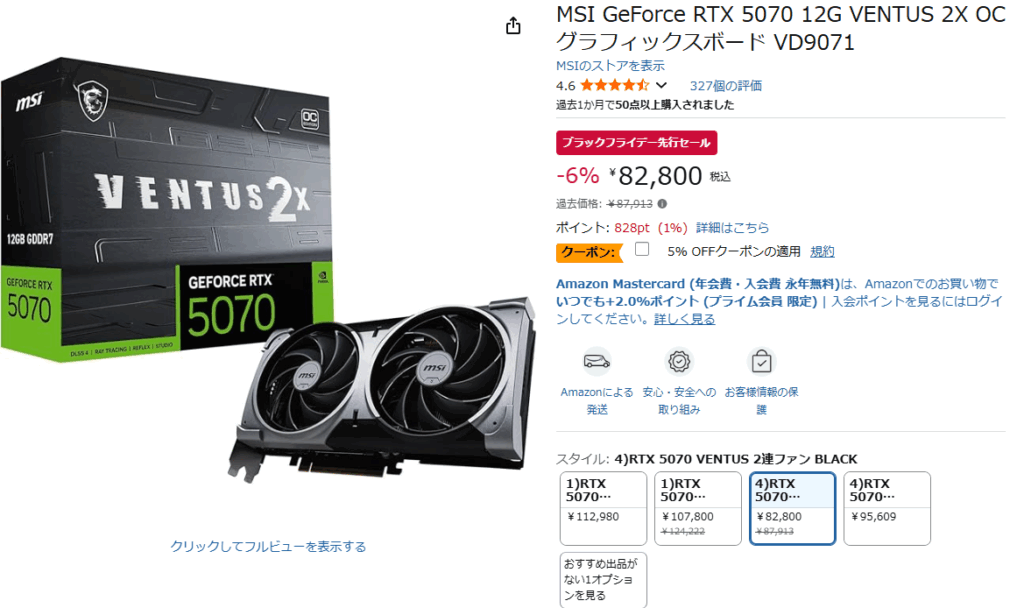Open the 327個の評価 reviews link
This screenshot has height=608, width=1024.
(x=726, y=86)
